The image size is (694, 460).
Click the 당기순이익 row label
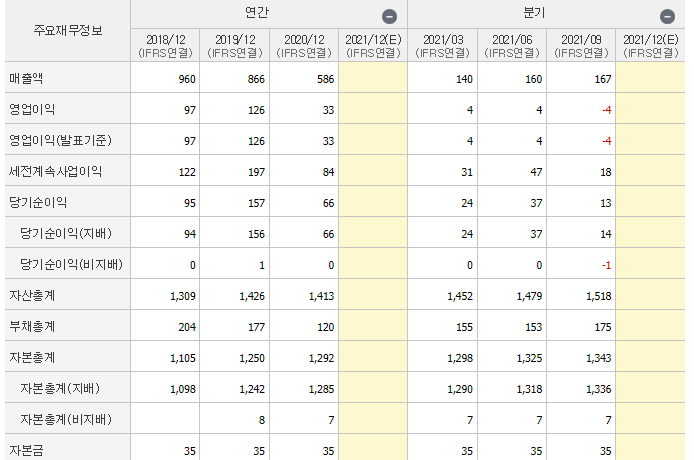tap(38, 202)
